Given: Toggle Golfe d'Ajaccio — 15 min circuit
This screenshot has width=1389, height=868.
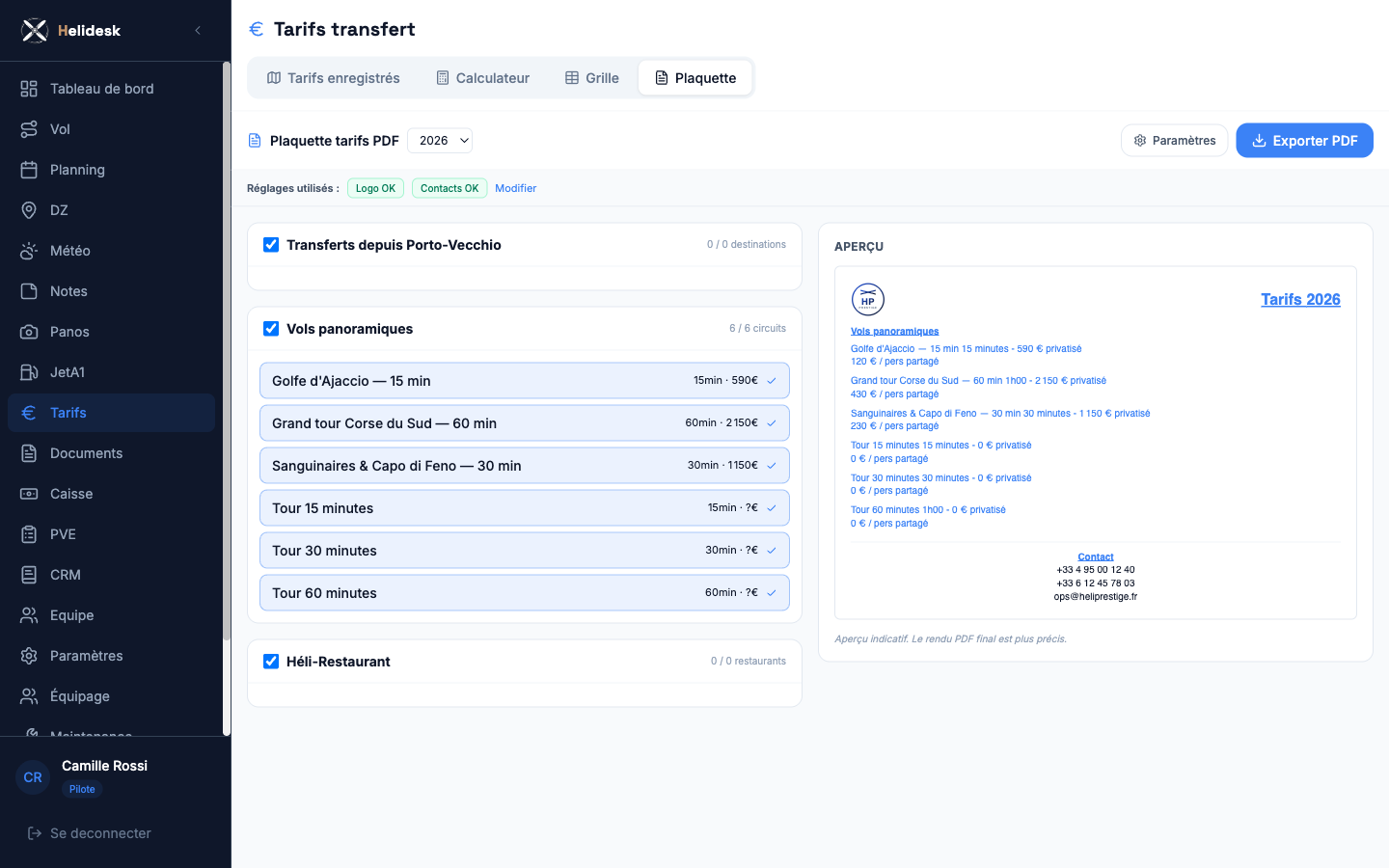Looking at the screenshot, I should pyautogui.click(x=525, y=381).
